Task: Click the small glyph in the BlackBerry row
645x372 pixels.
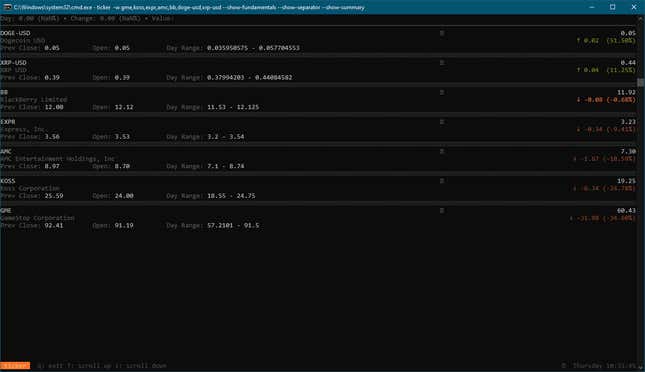Action: click(442, 93)
